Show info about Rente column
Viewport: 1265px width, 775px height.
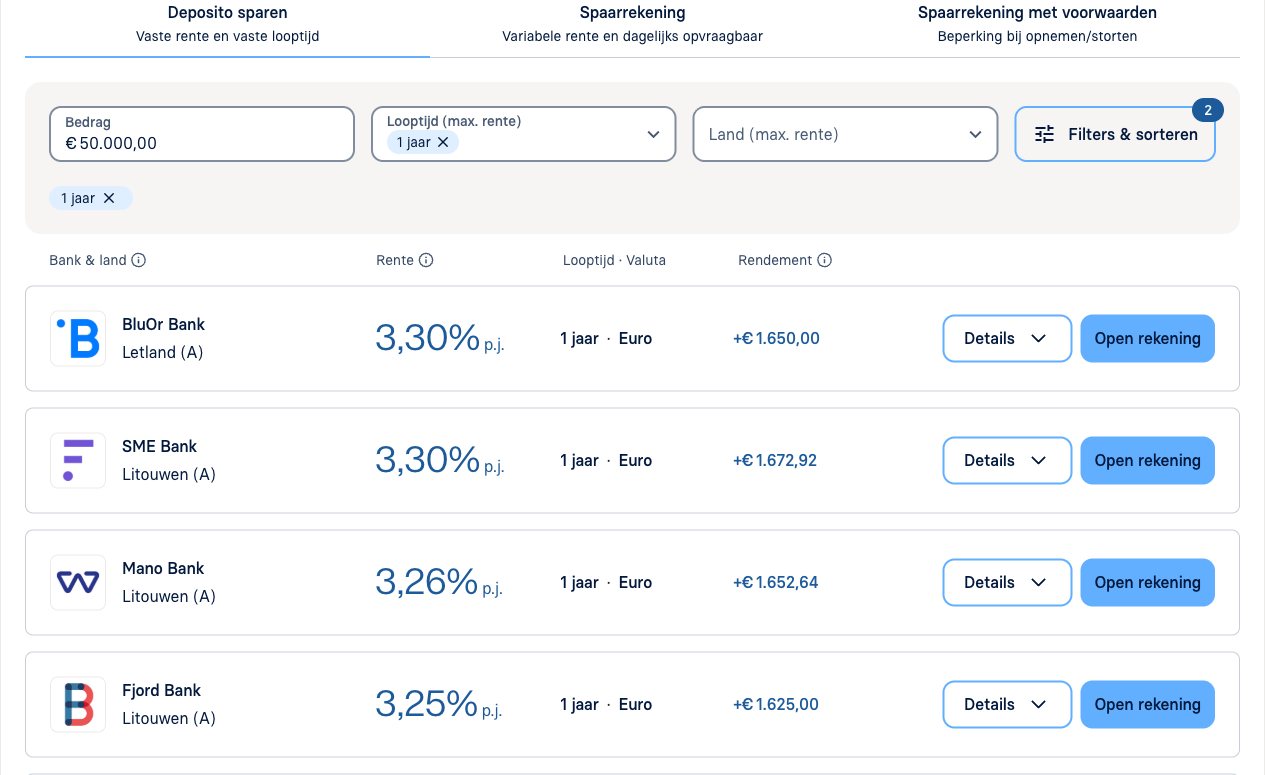426,260
